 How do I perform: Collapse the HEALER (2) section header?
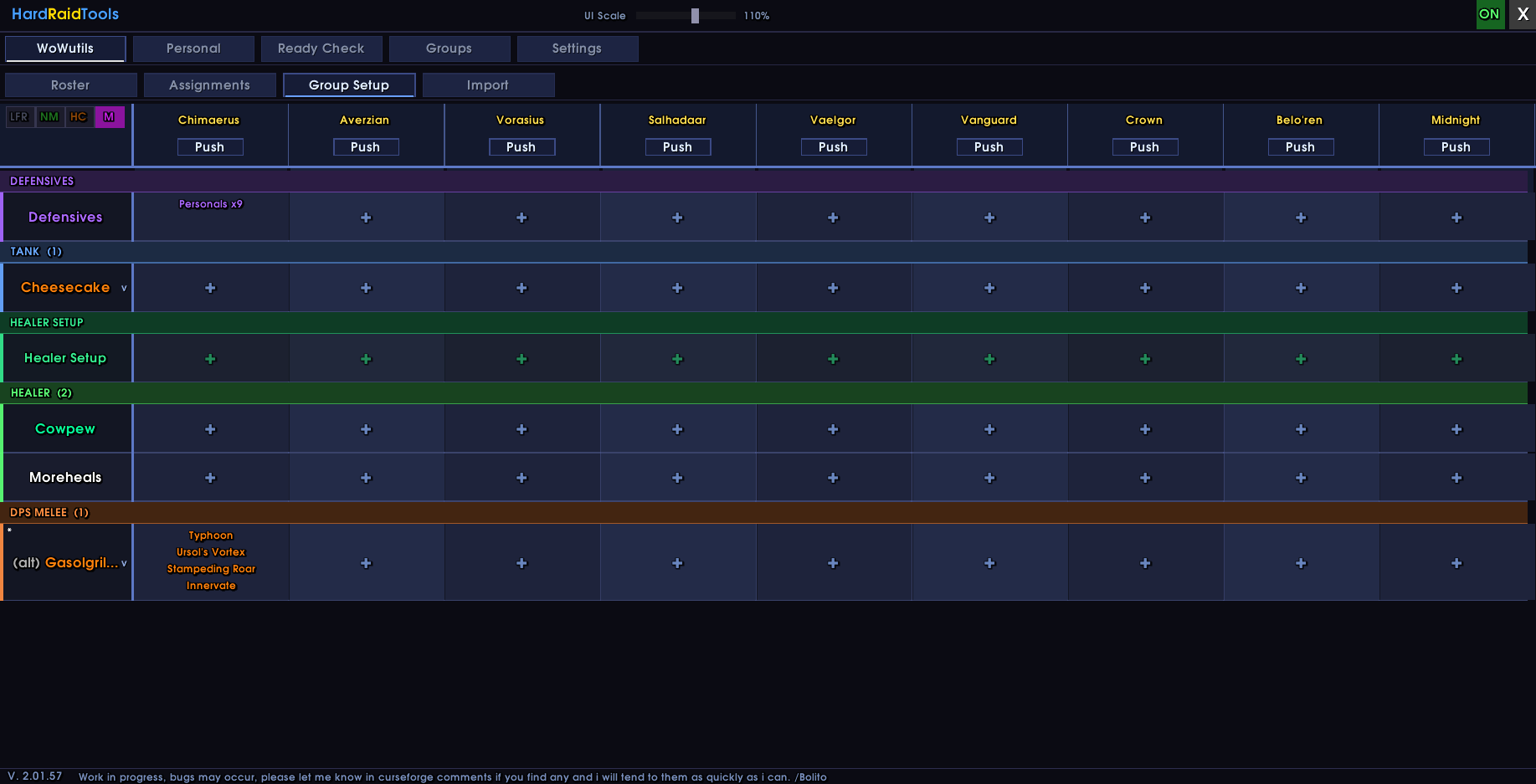(x=764, y=392)
